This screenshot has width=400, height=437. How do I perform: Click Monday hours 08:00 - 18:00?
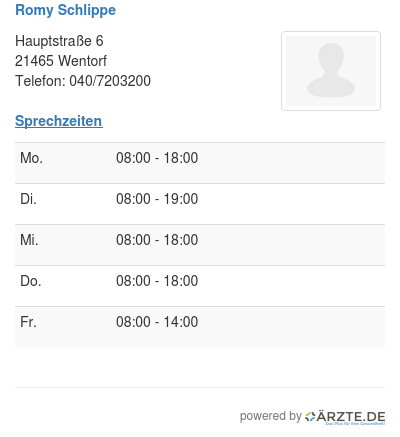(157, 158)
